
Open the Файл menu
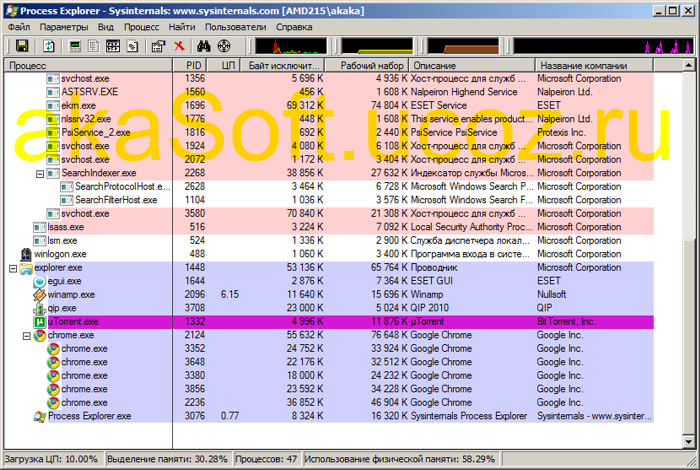(19, 27)
